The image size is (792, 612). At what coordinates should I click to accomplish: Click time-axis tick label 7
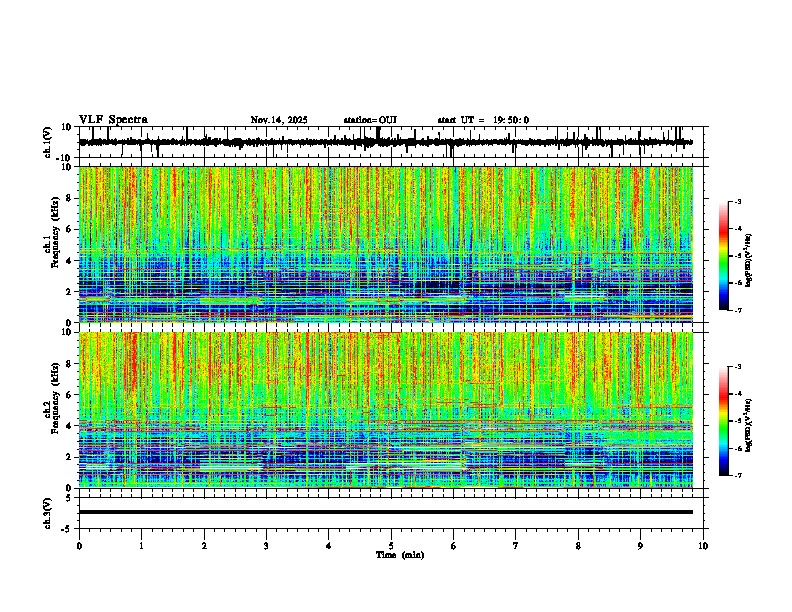pyautogui.click(x=516, y=546)
